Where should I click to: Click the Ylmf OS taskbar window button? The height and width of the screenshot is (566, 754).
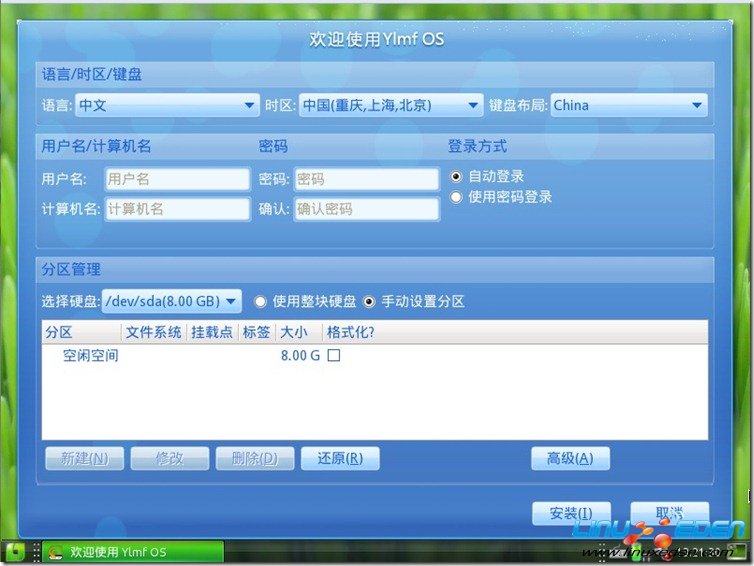click(x=133, y=552)
